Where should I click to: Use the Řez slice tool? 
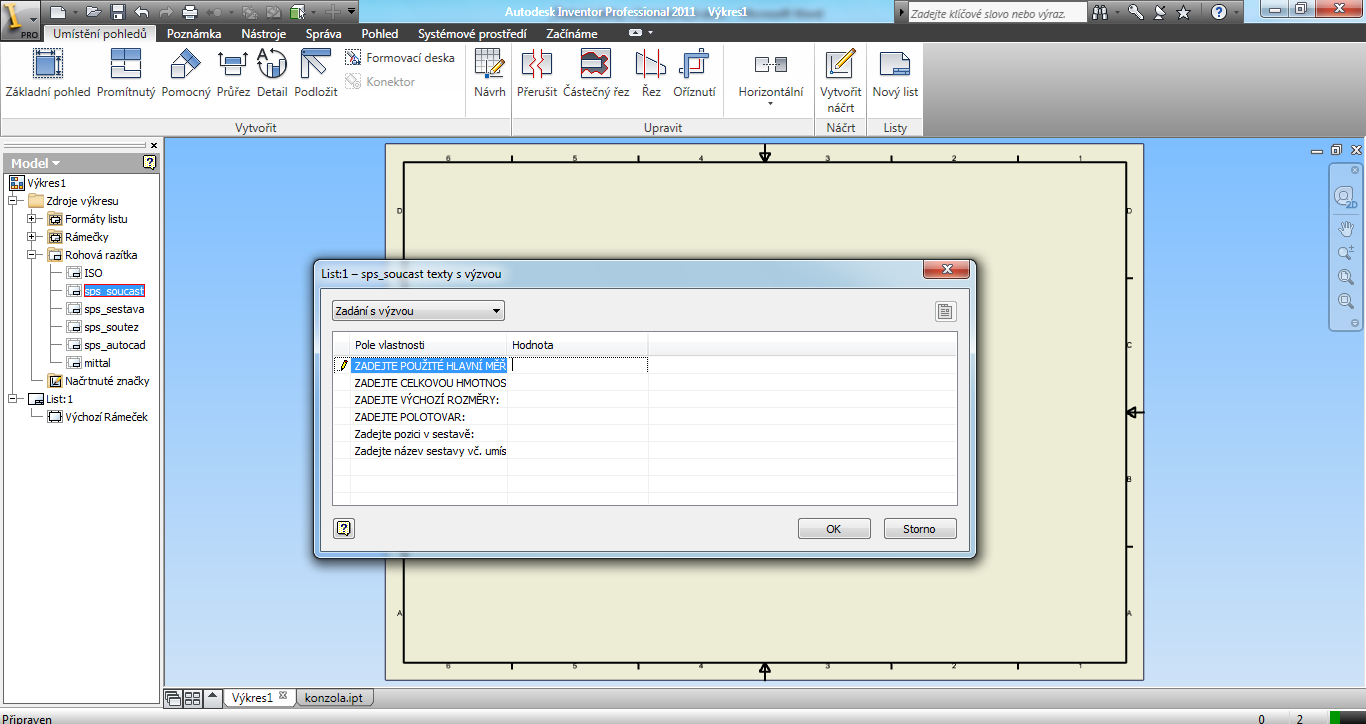click(651, 73)
